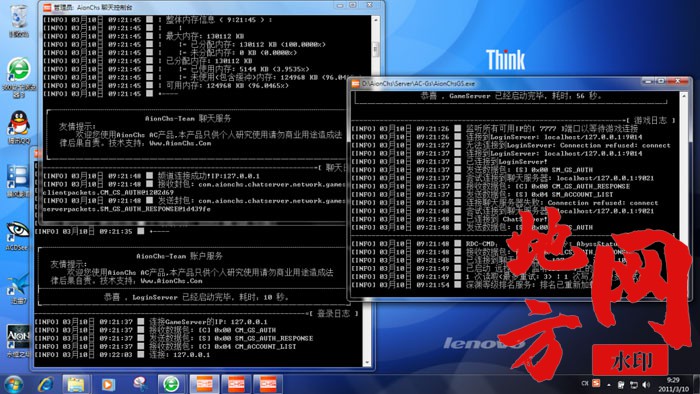The width and height of the screenshot is (700, 394).
Task: Open the ACDSee eye desktop icon
Action: click(18, 235)
